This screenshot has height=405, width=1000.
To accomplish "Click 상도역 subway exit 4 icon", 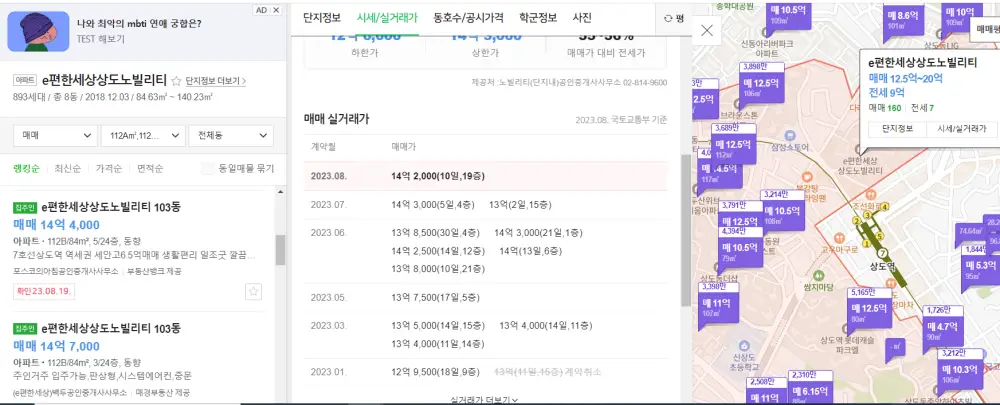I will [885, 206].
